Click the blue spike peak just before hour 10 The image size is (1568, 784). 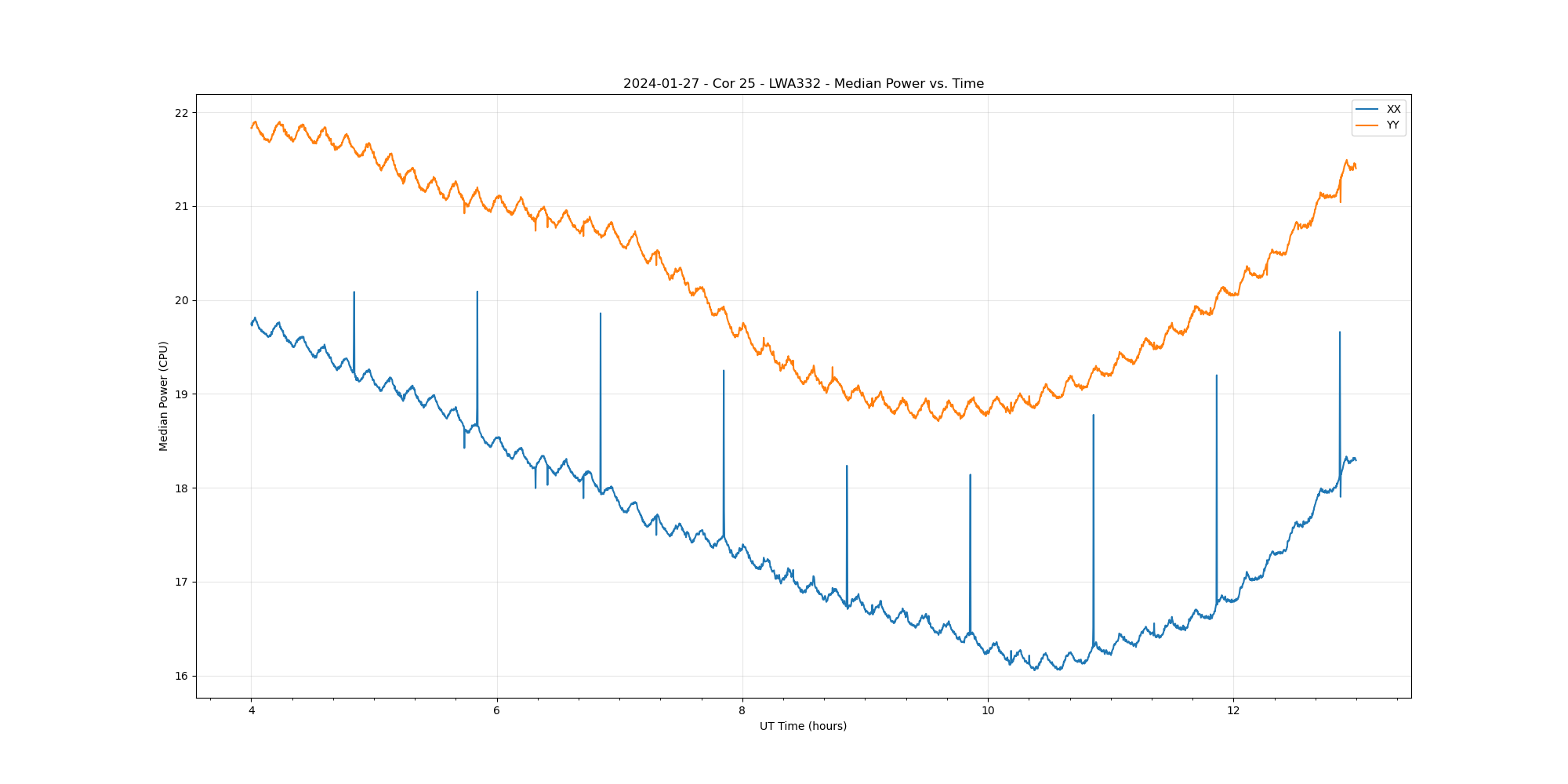971,475
